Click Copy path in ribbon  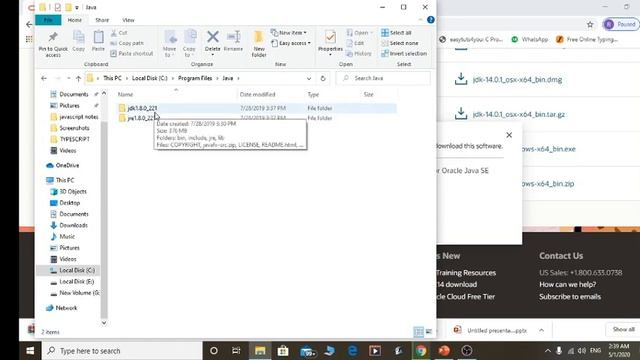(127, 43)
